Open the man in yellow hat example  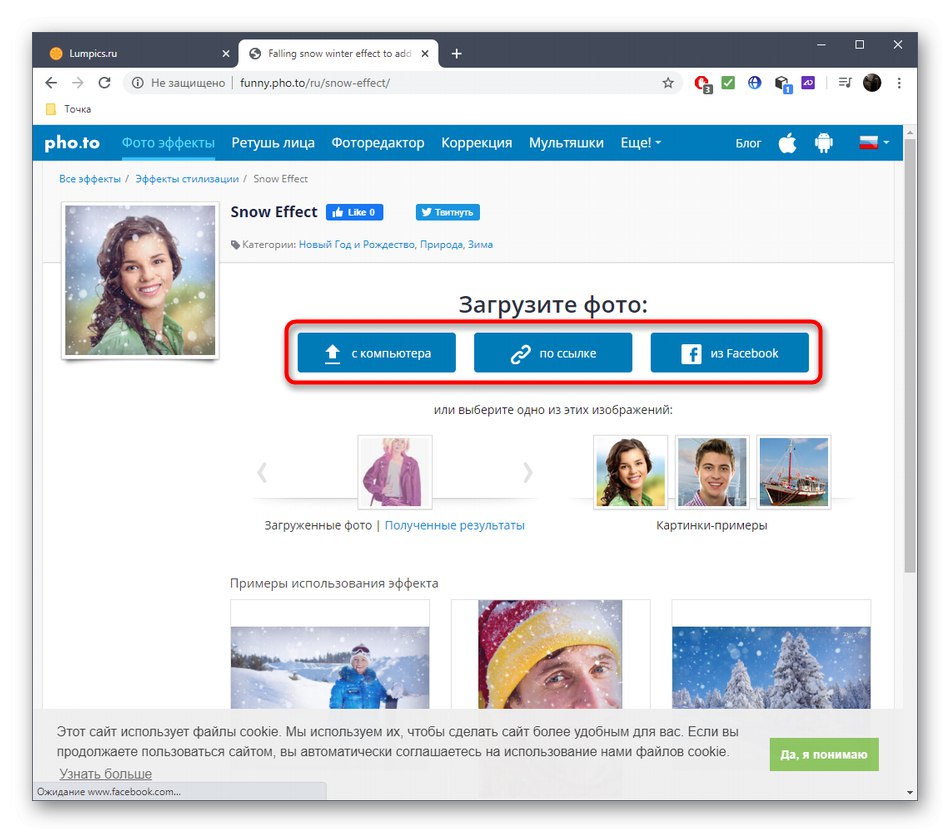550,654
